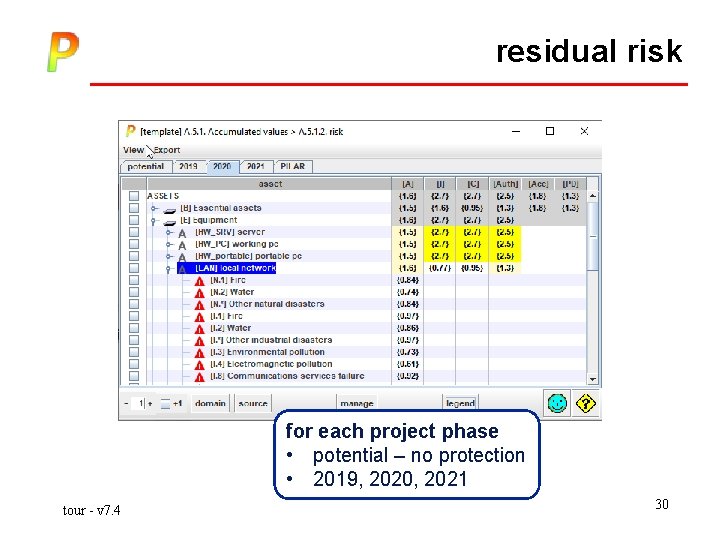Click the green smiley face icon
The width and height of the screenshot is (720, 540).
[557, 404]
